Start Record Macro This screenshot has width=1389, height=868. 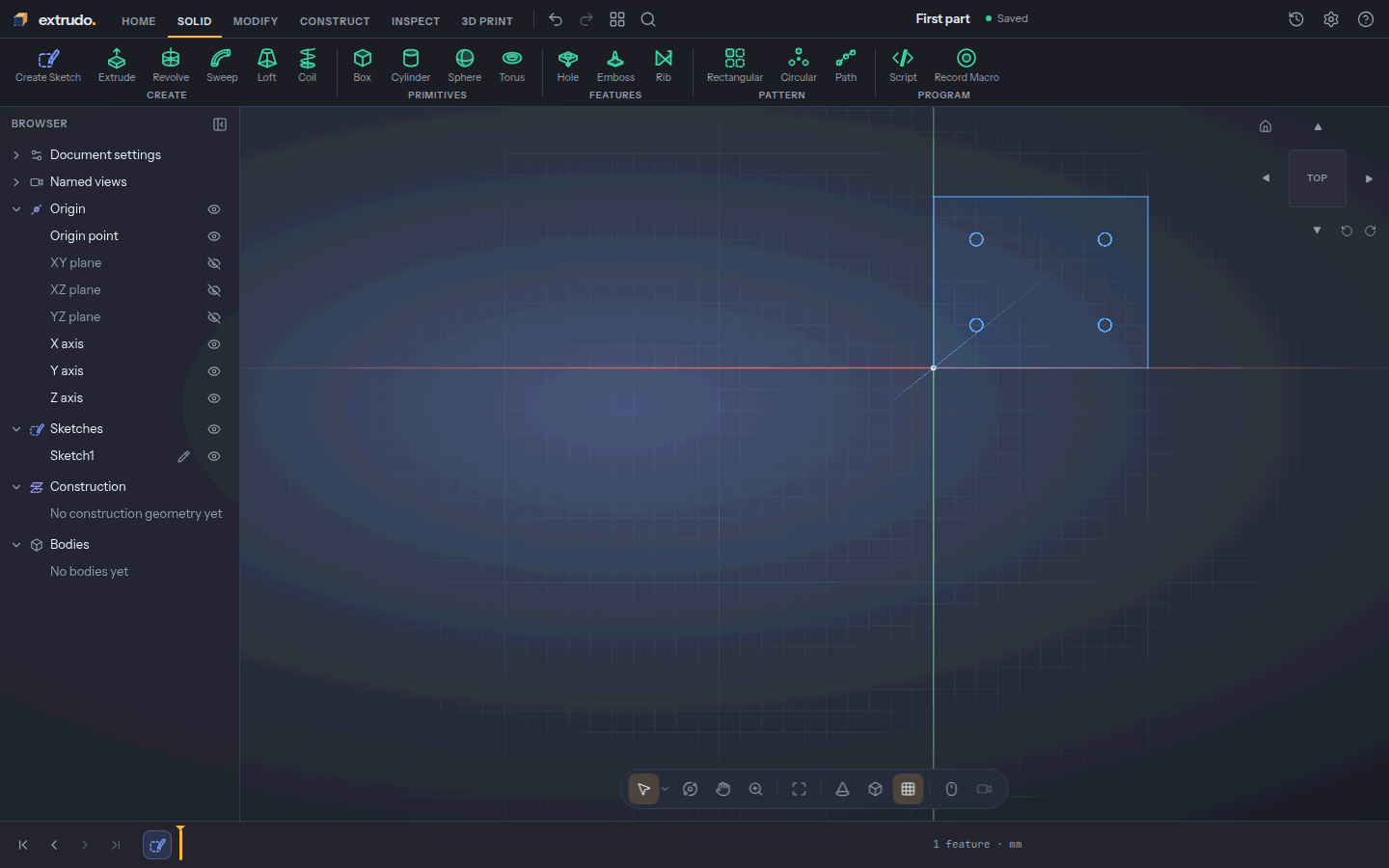tap(967, 66)
